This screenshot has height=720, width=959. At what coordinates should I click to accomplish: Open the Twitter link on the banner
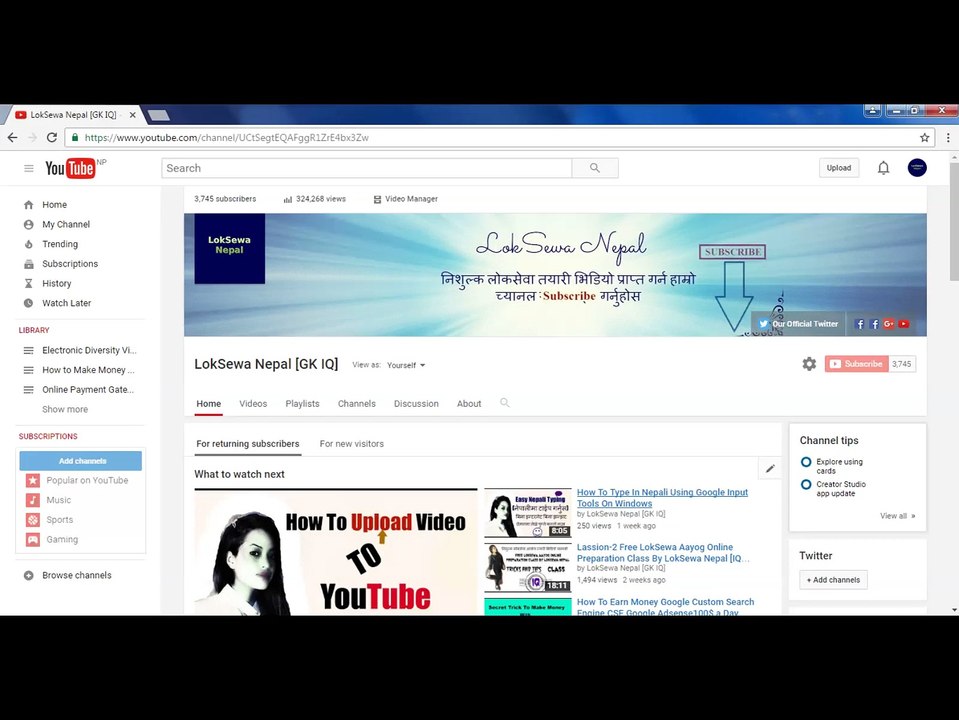click(x=799, y=324)
